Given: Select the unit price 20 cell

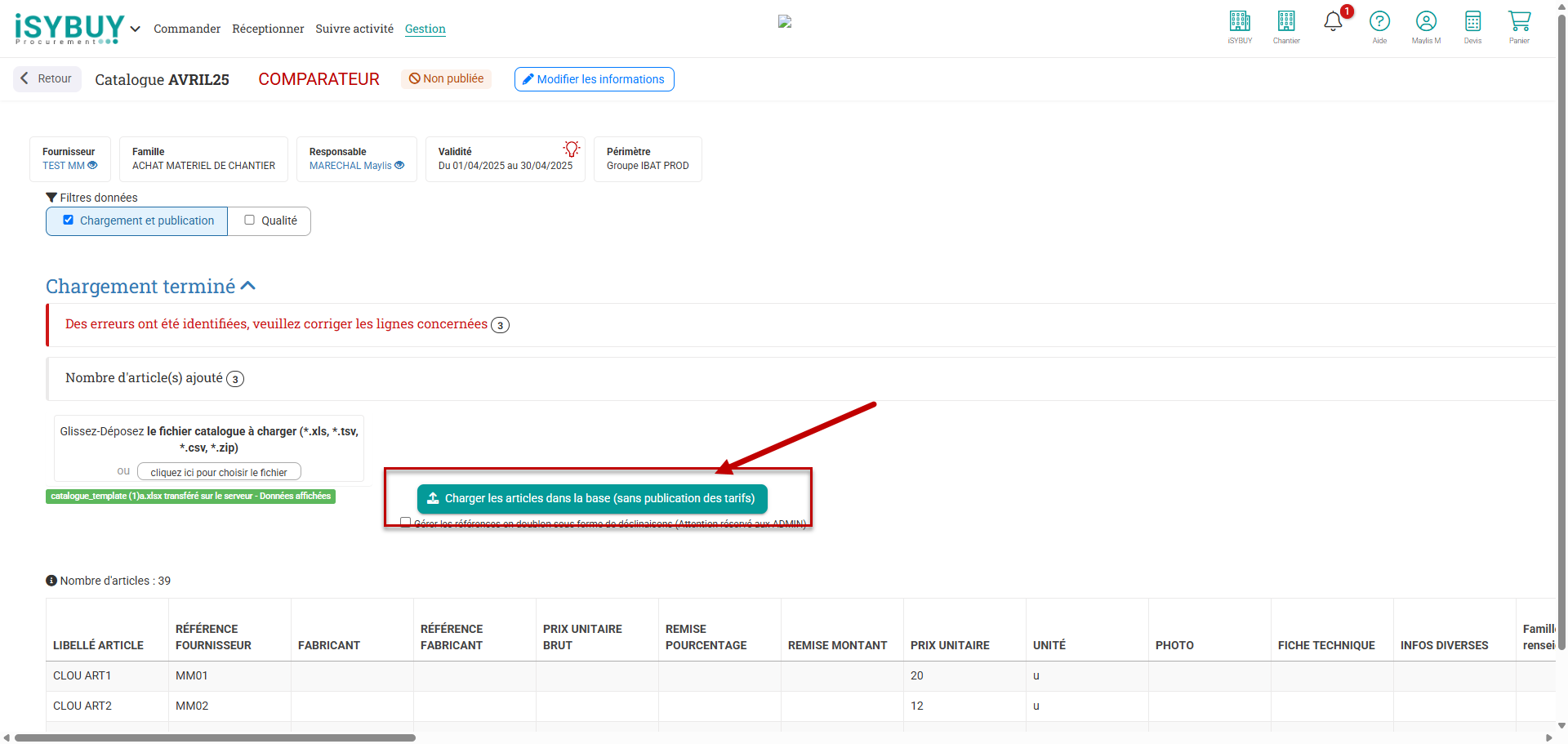Looking at the screenshot, I should tap(964, 675).
